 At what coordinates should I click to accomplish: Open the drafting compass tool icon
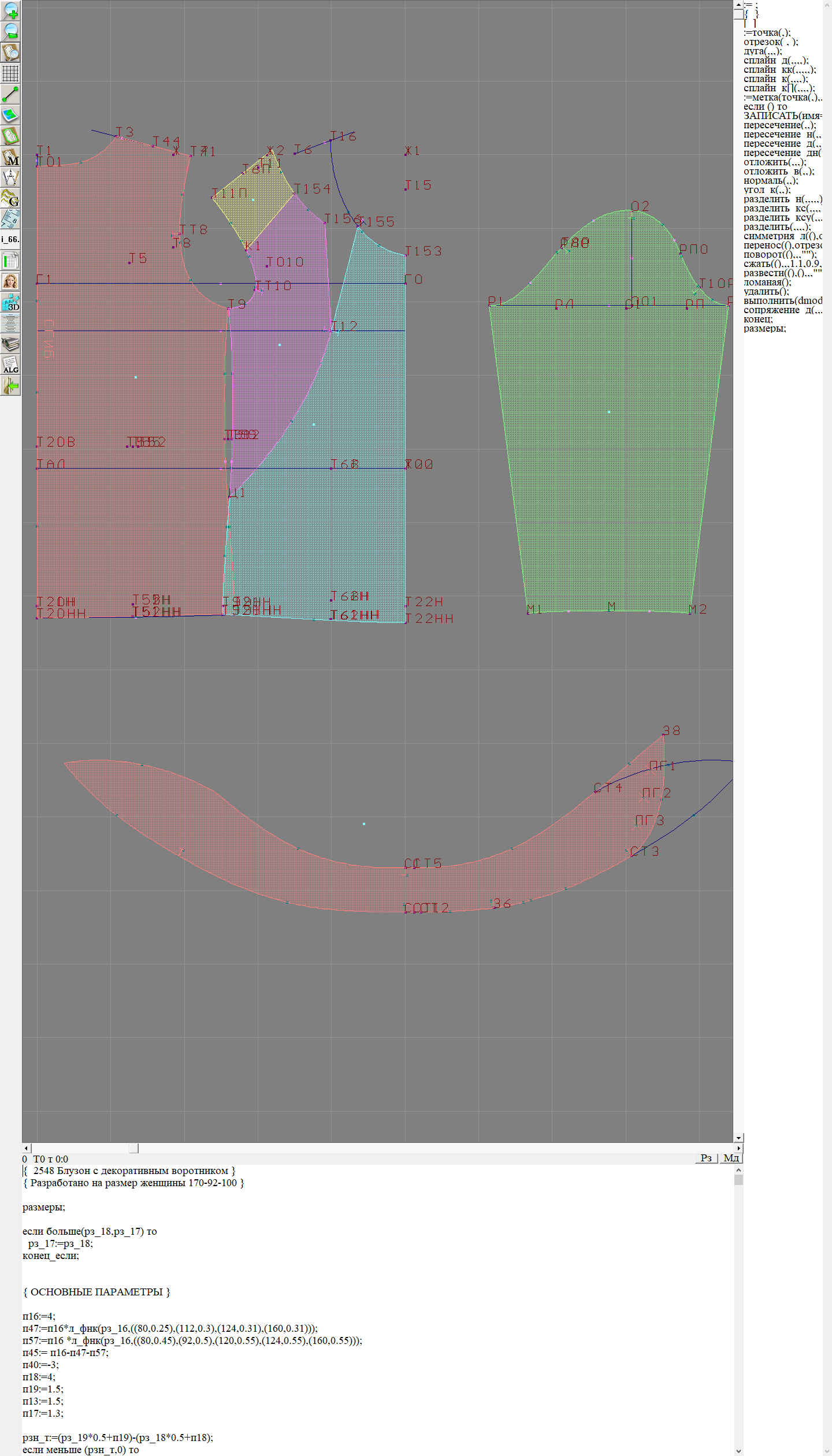tap(10, 177)
